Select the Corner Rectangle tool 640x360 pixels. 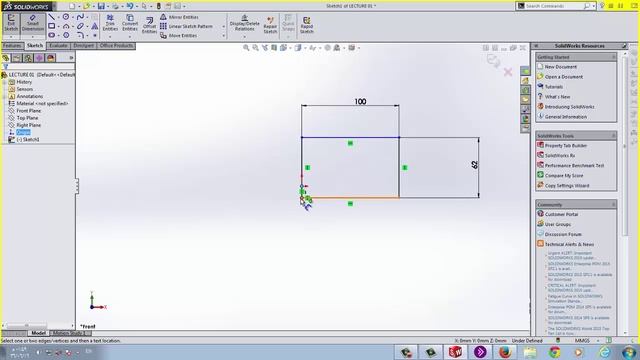click(x=52, y=26)
